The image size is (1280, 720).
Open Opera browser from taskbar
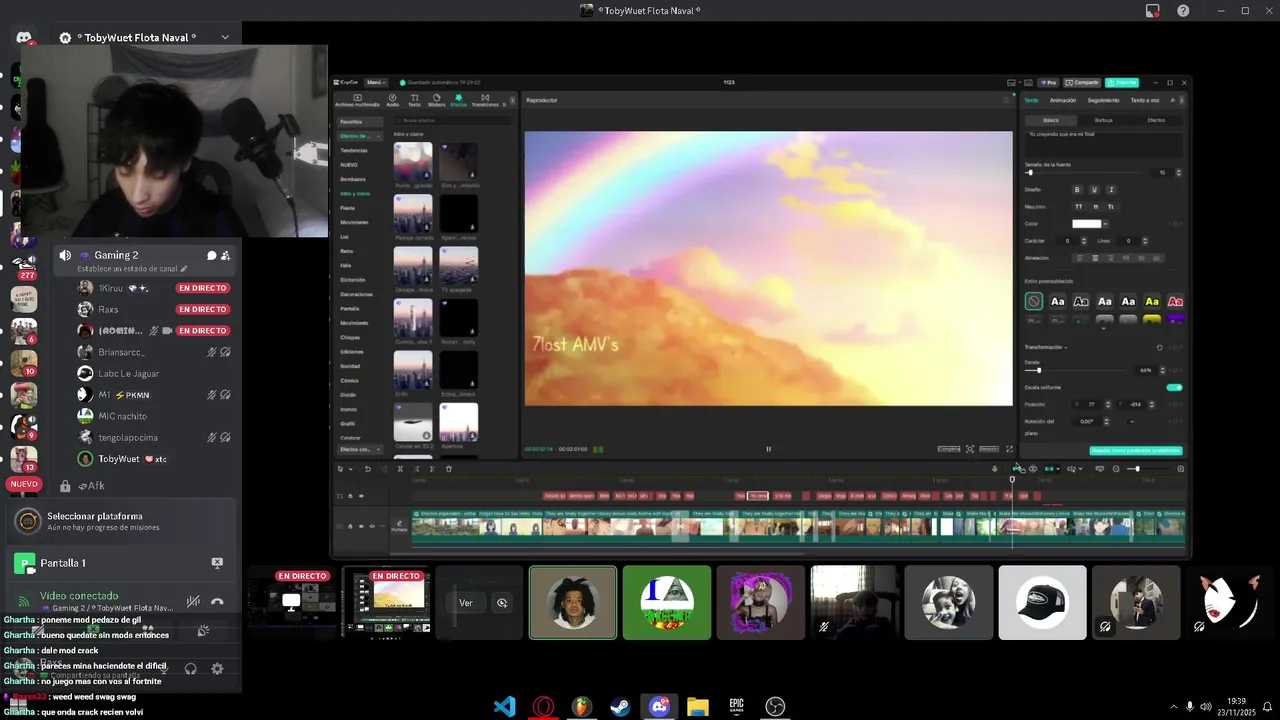pos(544,706)
